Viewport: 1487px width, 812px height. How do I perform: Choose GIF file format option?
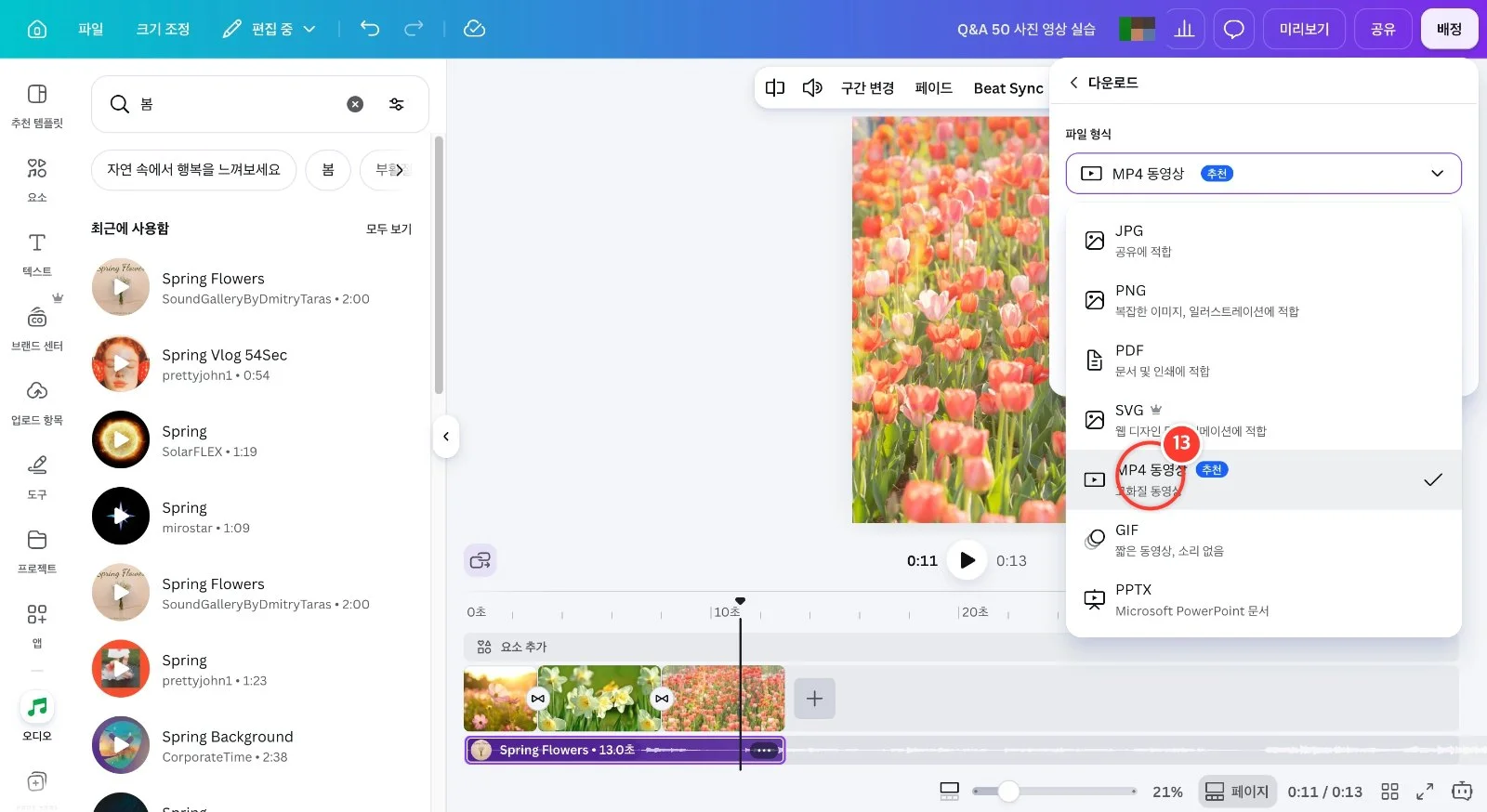click(1264, 540)
